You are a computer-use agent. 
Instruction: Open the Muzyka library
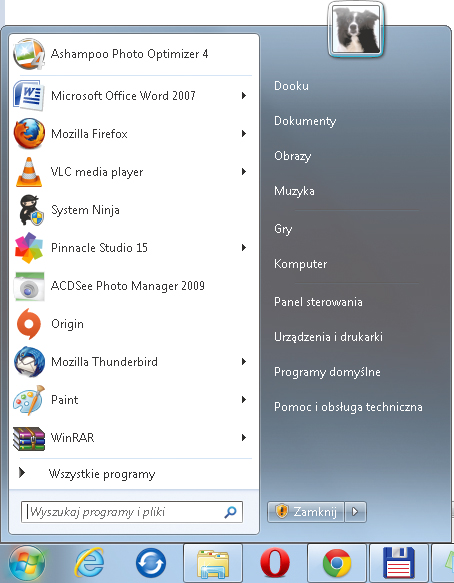(294, 191)
